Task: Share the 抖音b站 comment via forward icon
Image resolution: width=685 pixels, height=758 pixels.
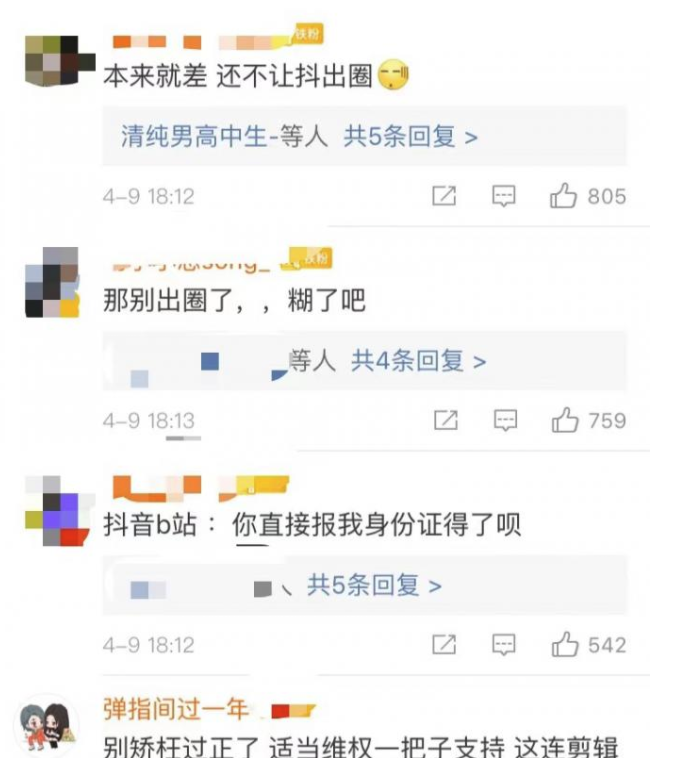Action: 444,644
